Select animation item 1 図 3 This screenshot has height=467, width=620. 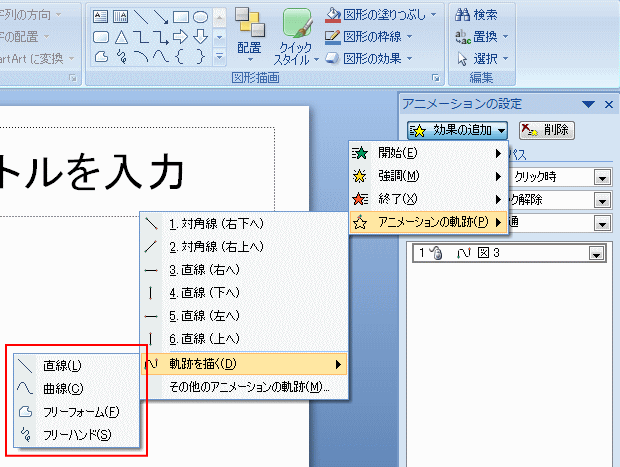click(509, 253)
